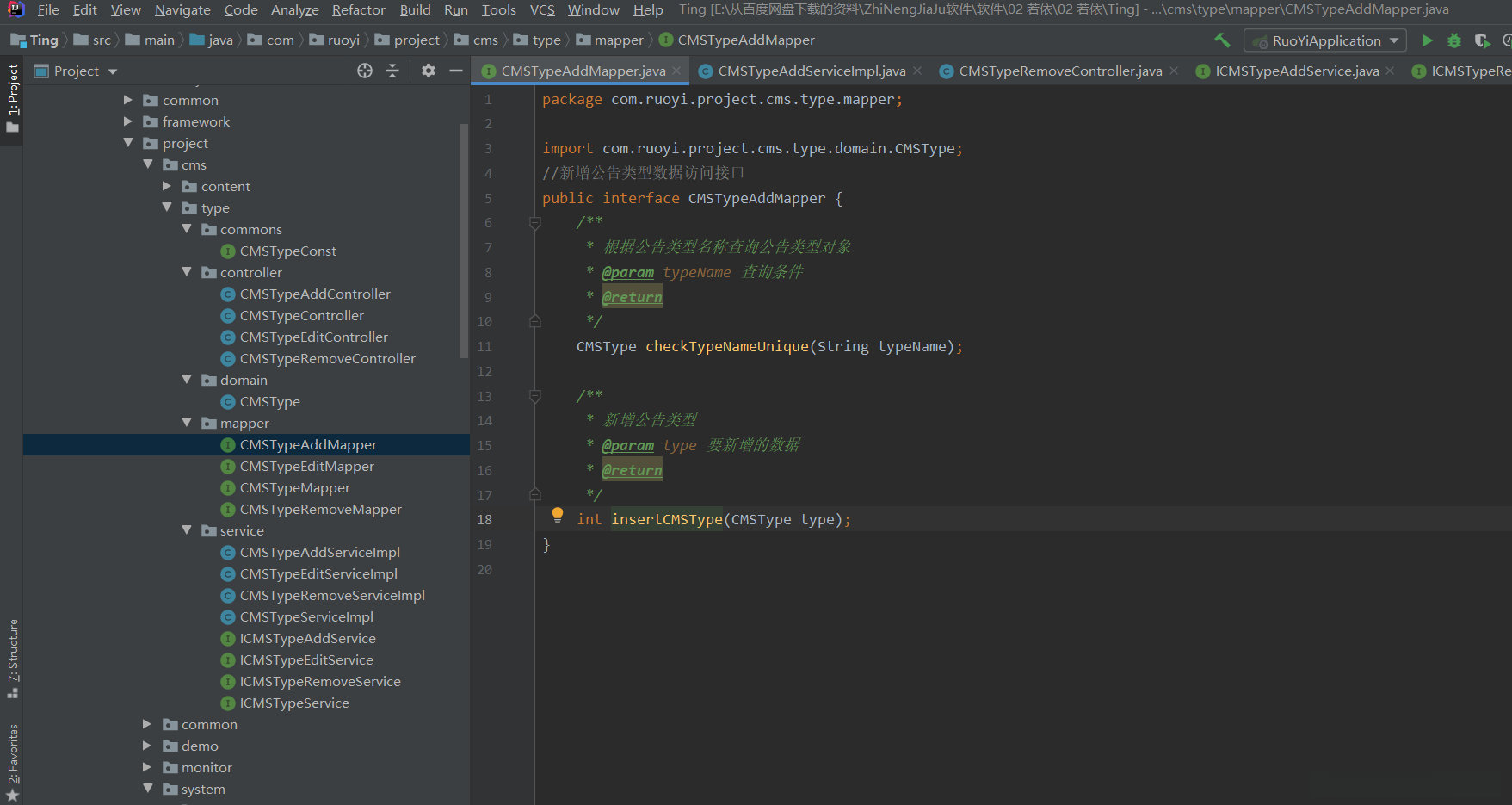
Task: Click the mapper breadcrumb in navigation bar
Action: [x=618, y=40]
